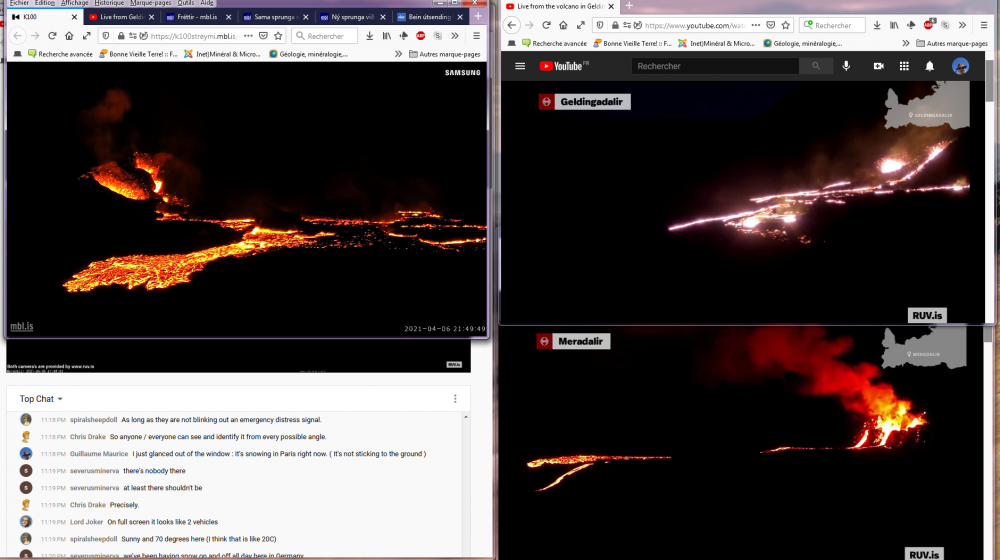This screenshot has width=1000, height=560.
Task: Open the YouTube hamburger guide menu
Action: [520, 66]
